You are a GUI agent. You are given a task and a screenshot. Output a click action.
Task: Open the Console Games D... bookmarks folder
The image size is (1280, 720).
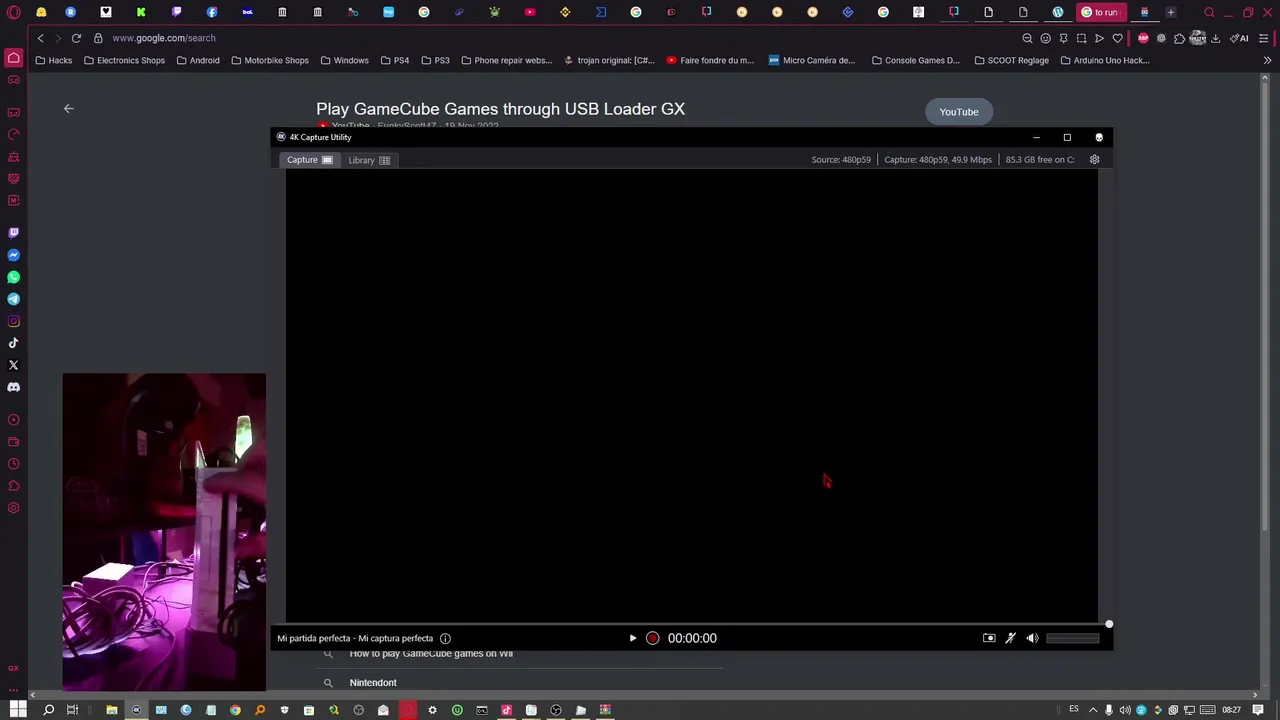(916, 60)
